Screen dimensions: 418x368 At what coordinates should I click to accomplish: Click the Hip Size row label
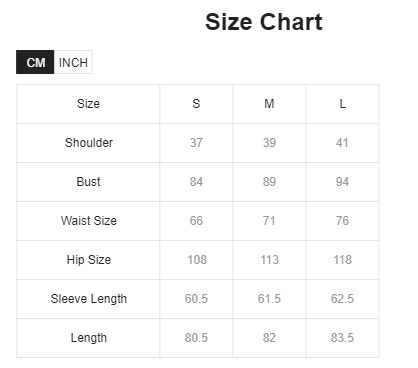(x=88, y=260)
